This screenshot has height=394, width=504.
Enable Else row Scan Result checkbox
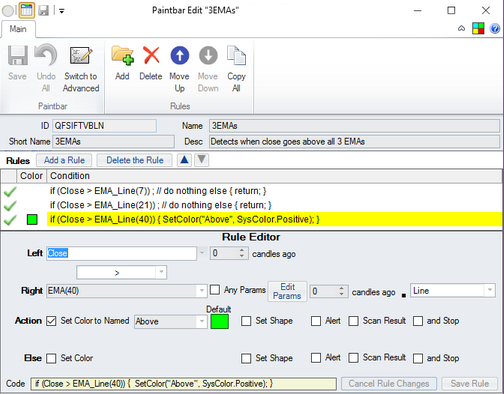[x=353, y=358]
